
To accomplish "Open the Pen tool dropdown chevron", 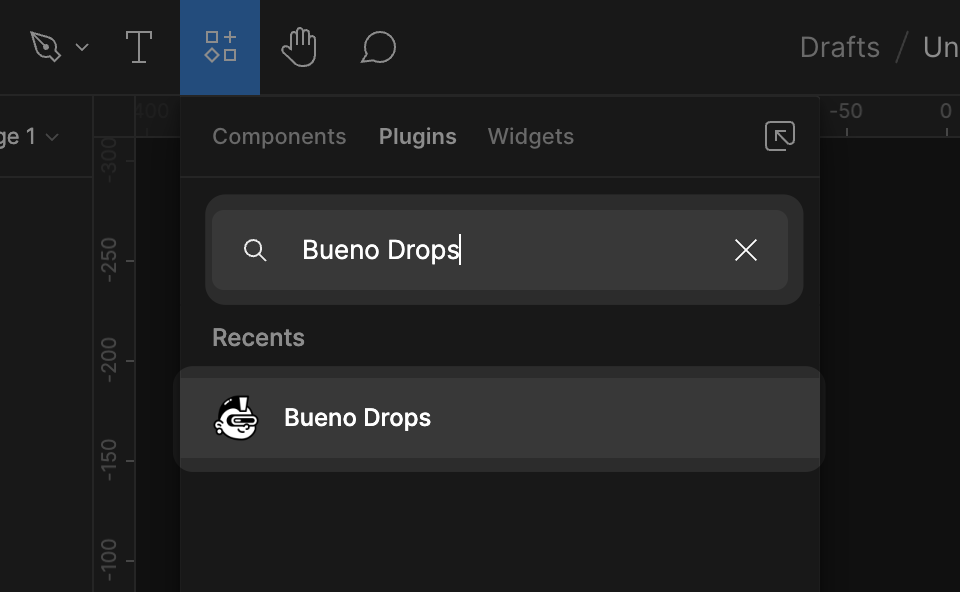I will click(82, 47).
